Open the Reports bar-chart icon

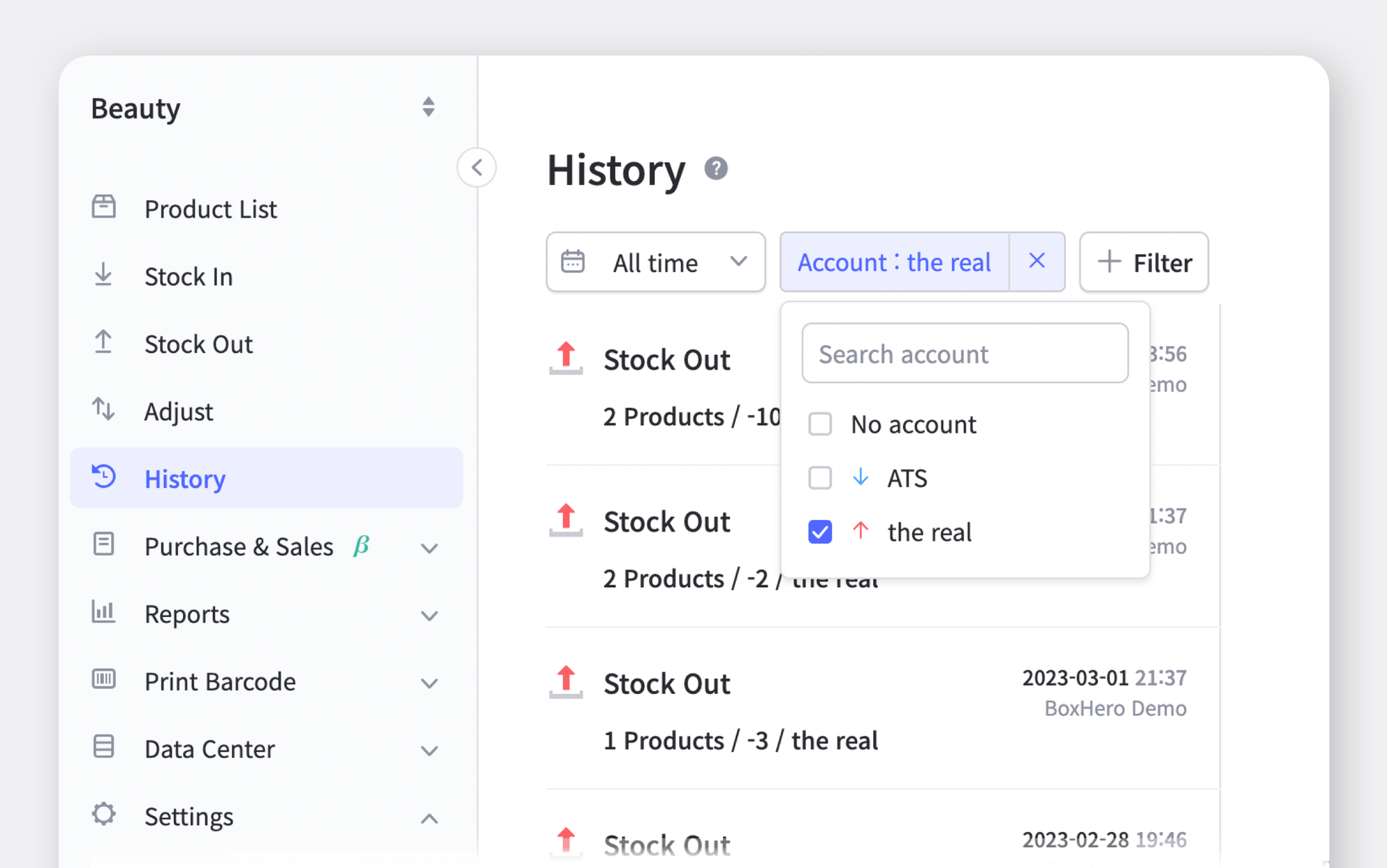pos(103,613)
